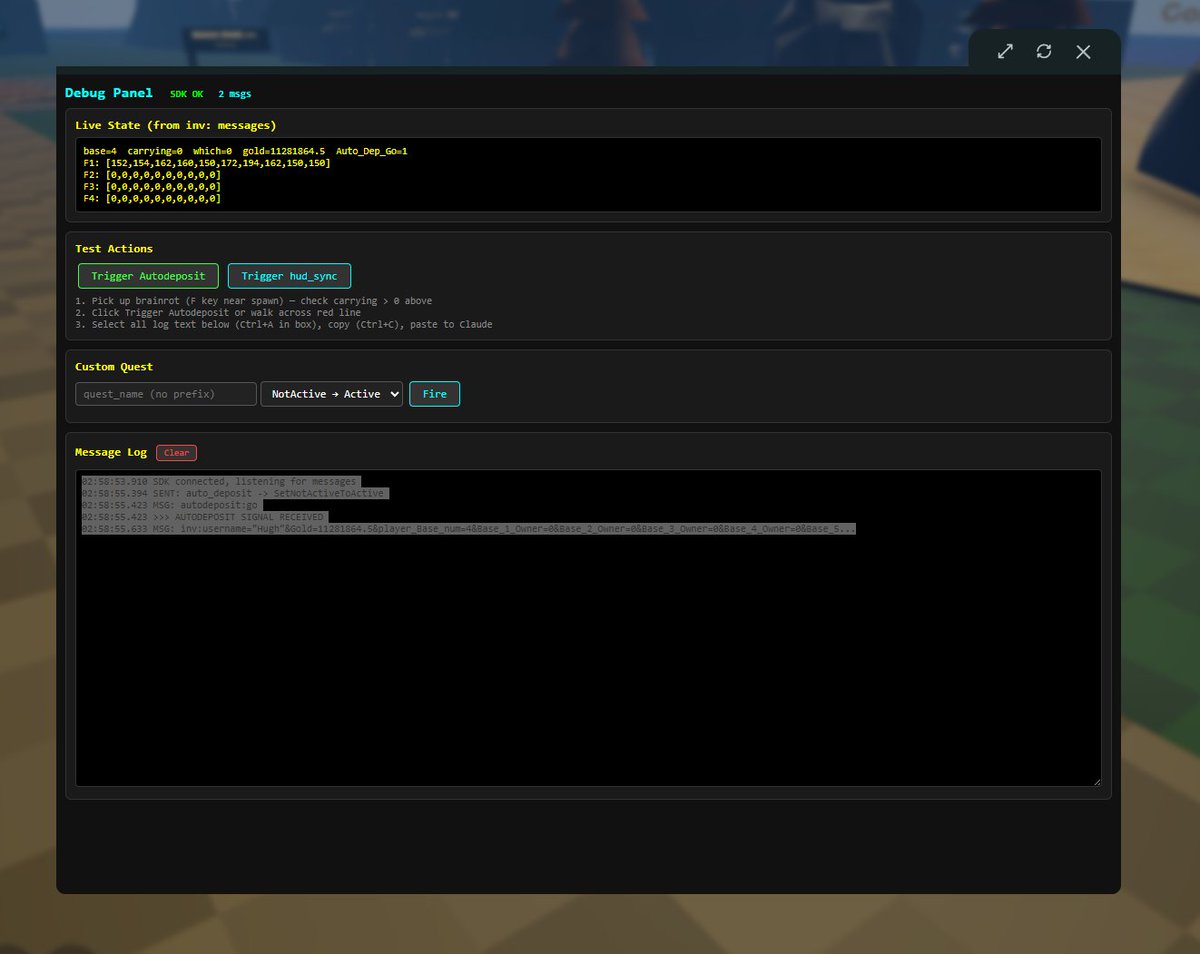Click the F4 array row in Live State
The height and width of the screenshot is (954, 1200).
tap(152, 199)
